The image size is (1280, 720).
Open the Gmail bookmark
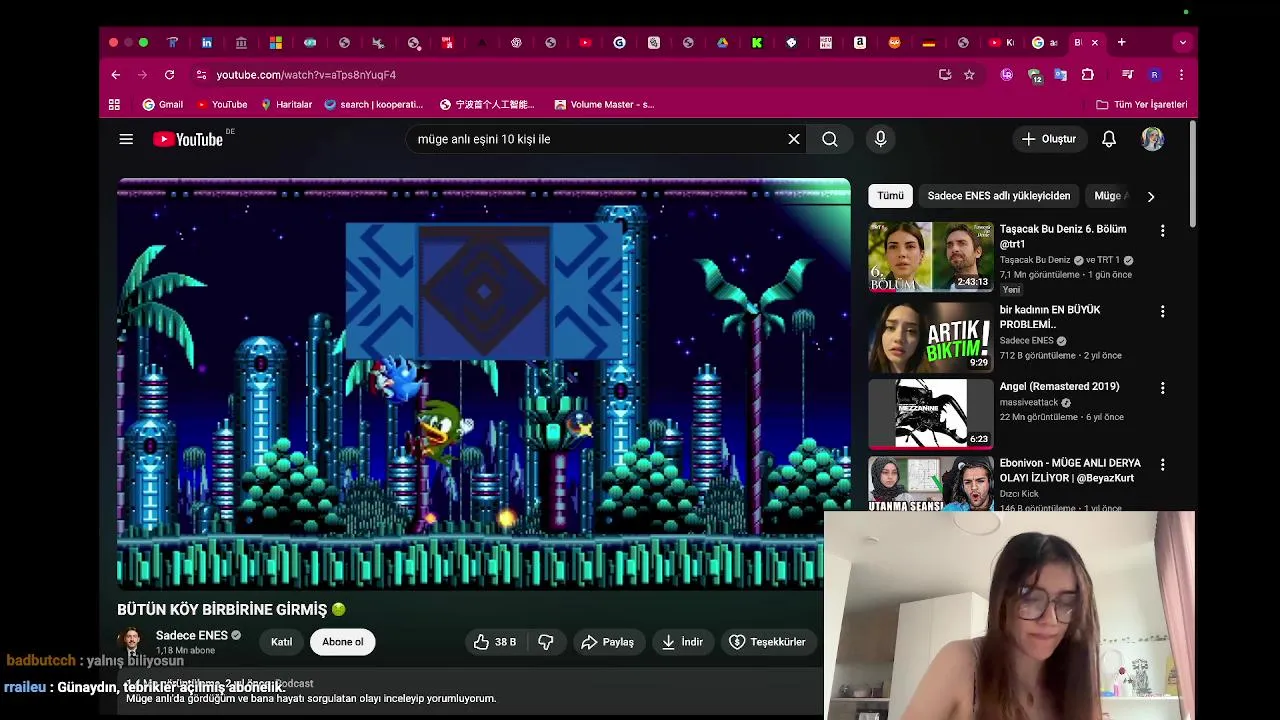pyautogui.click(x=163, y=104)
